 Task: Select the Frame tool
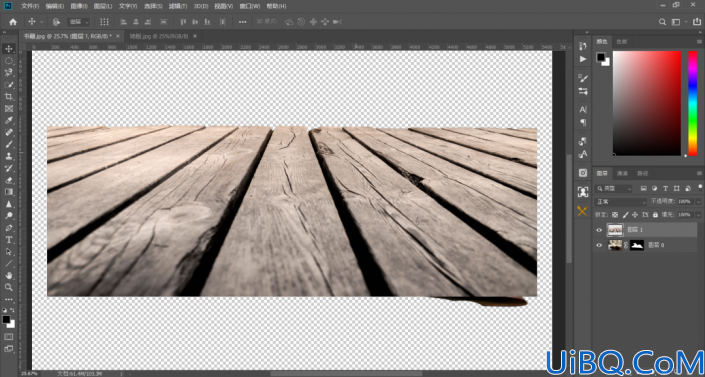point(9,108)
